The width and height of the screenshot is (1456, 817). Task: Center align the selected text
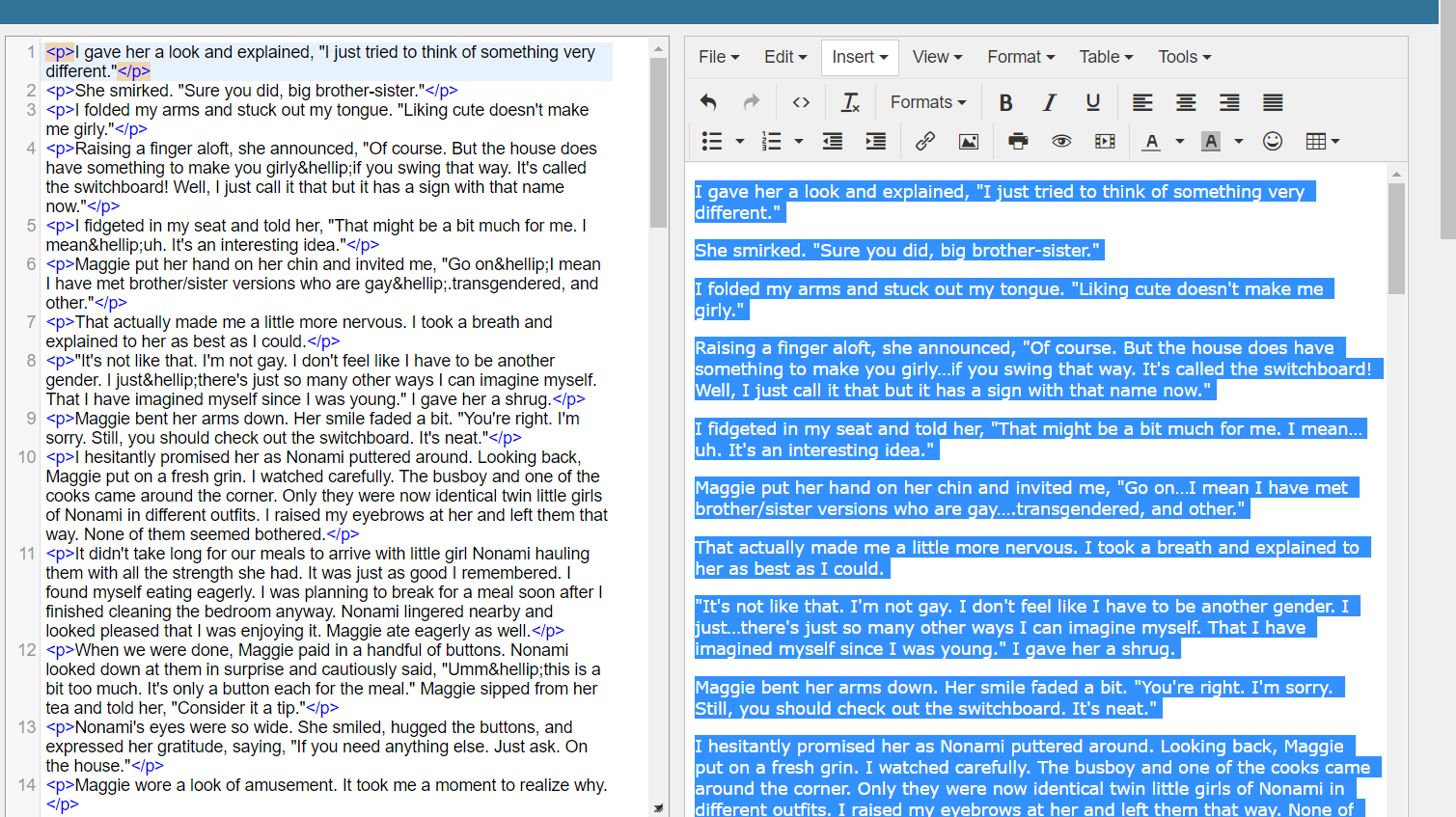(1186, 102)
